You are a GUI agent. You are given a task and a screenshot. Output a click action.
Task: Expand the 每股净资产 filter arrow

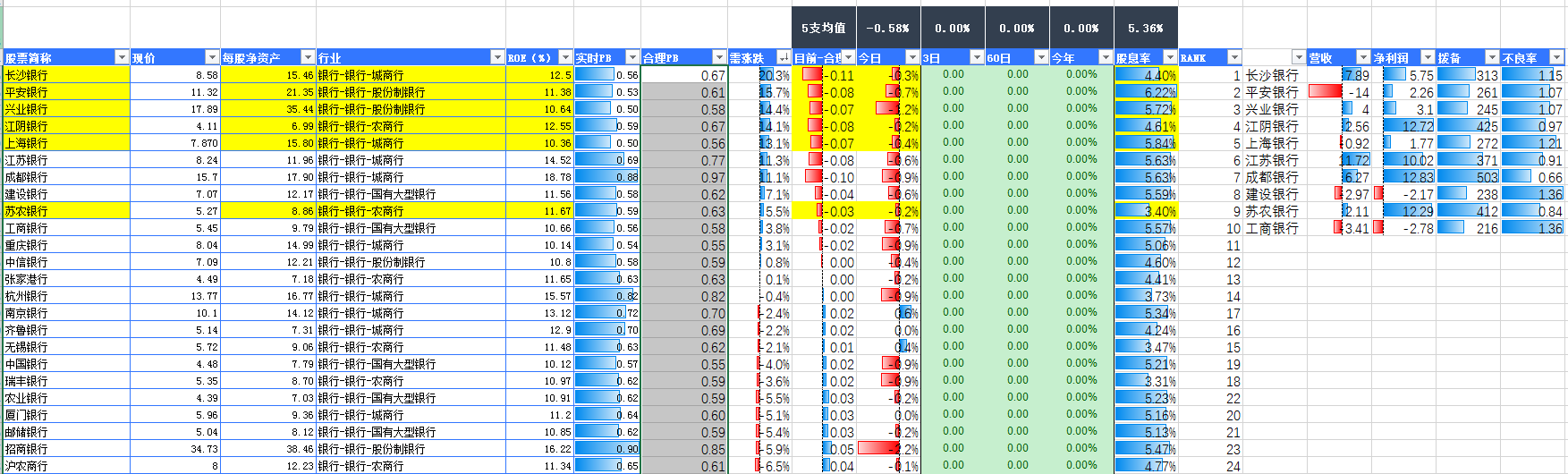pyautogui.click(x=308, y=57)
